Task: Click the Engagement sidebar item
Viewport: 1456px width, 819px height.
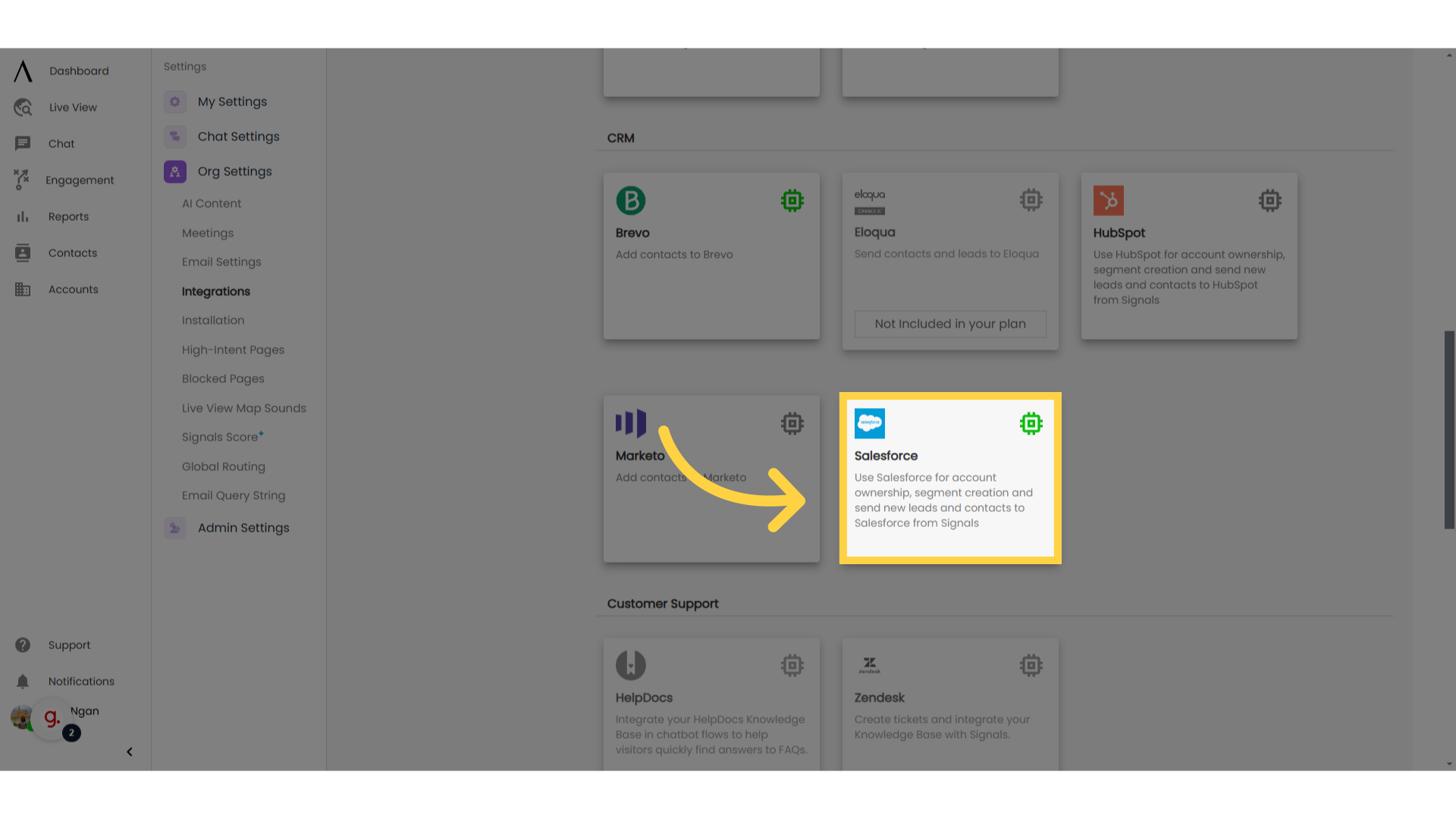Action: [79, 180]
